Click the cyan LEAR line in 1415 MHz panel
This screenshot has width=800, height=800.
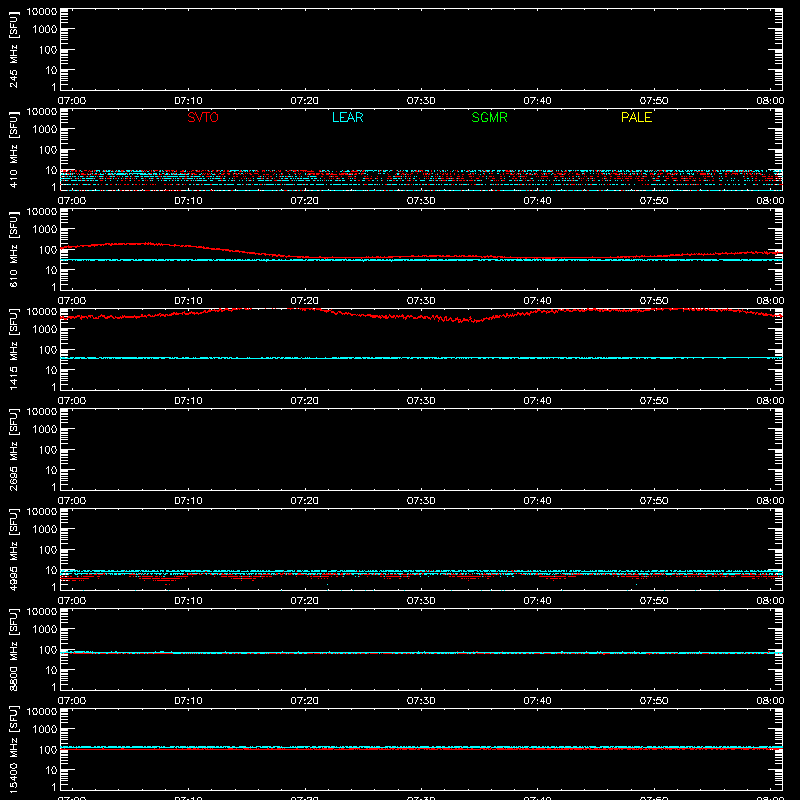coord(421,358)
